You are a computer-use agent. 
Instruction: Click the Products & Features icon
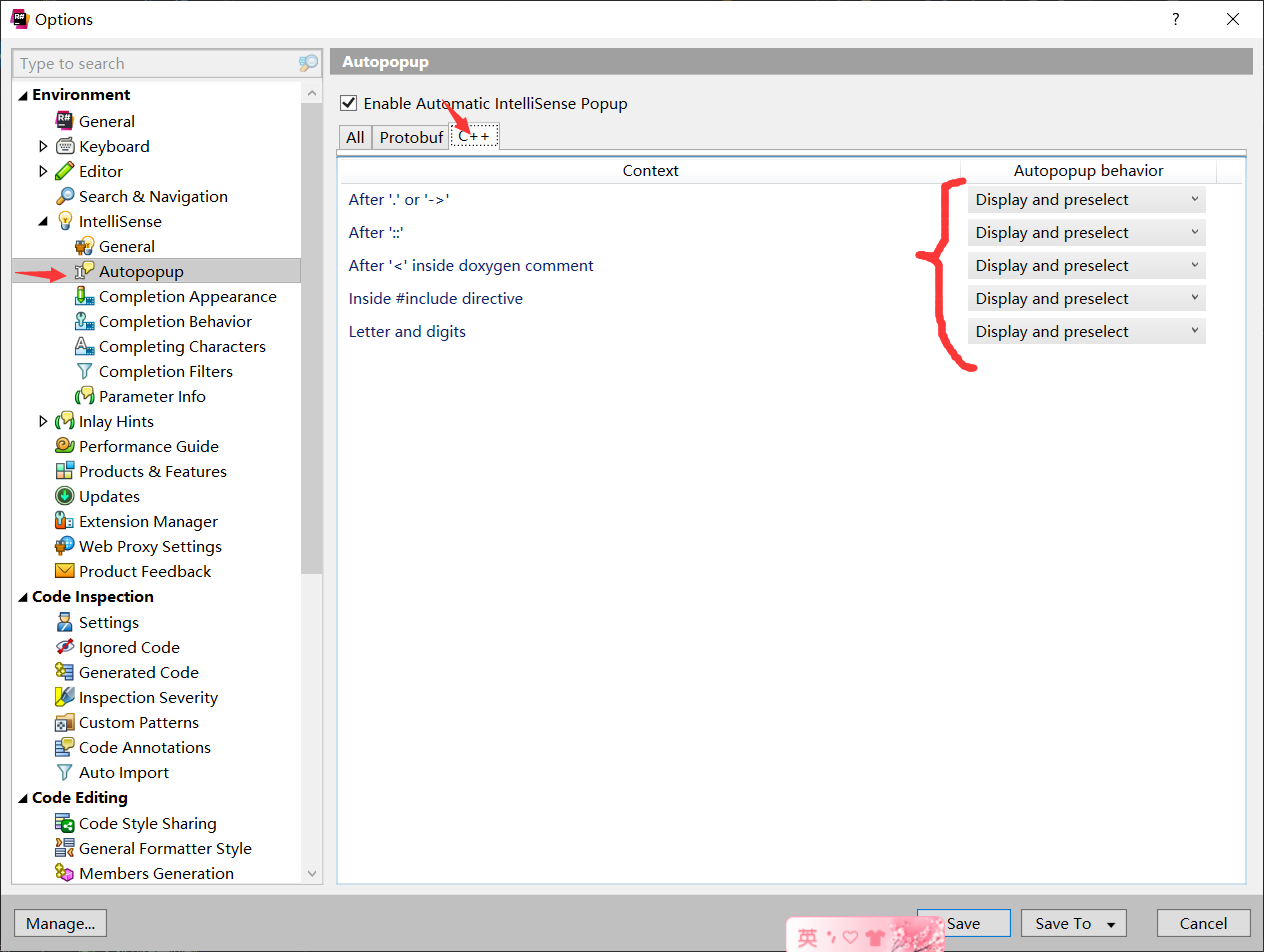coord(64,471)
